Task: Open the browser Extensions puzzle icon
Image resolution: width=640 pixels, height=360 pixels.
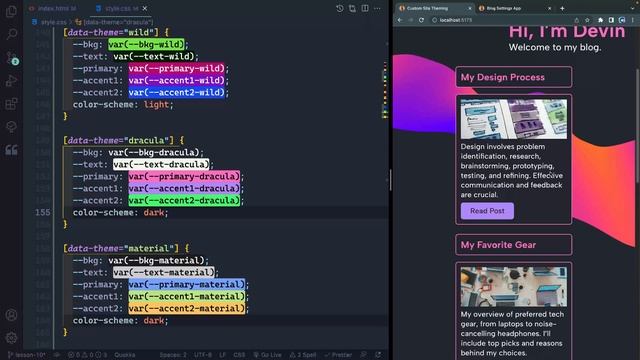Action: 600,20
